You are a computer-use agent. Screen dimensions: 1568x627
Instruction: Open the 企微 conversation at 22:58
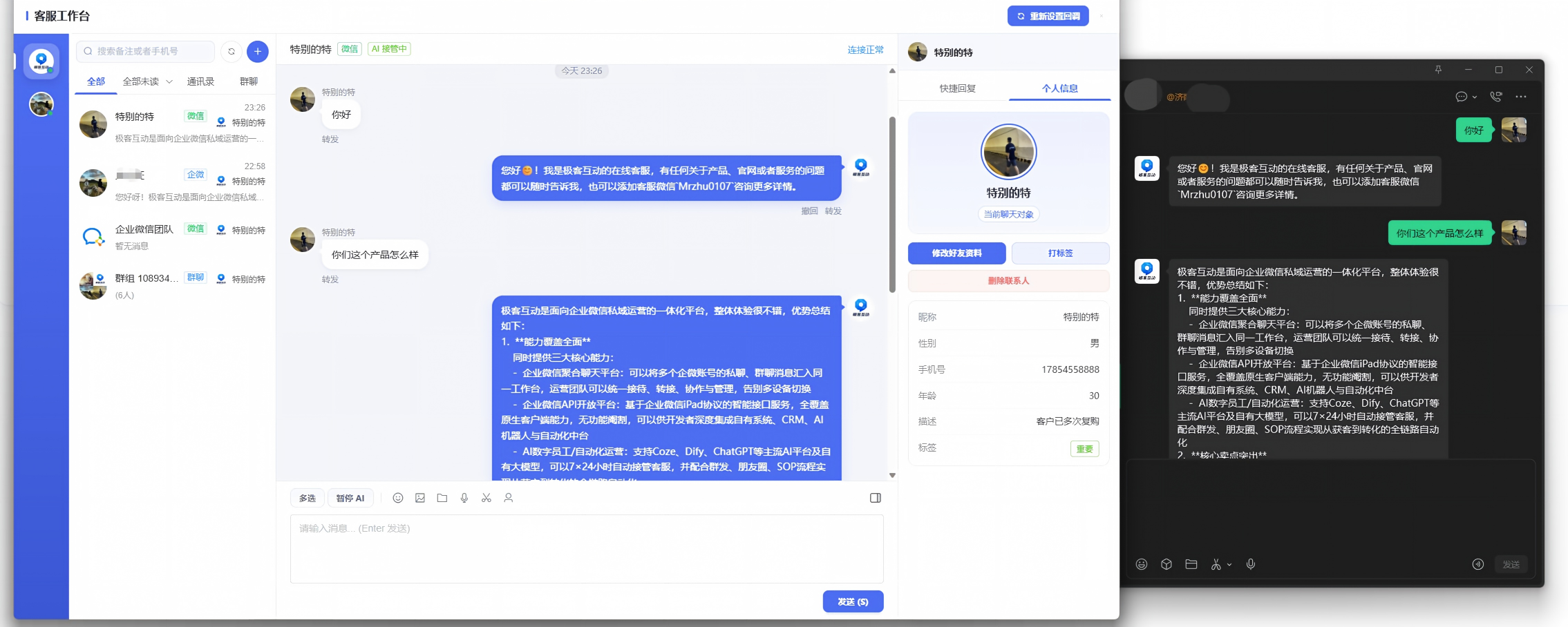point(173,182)
